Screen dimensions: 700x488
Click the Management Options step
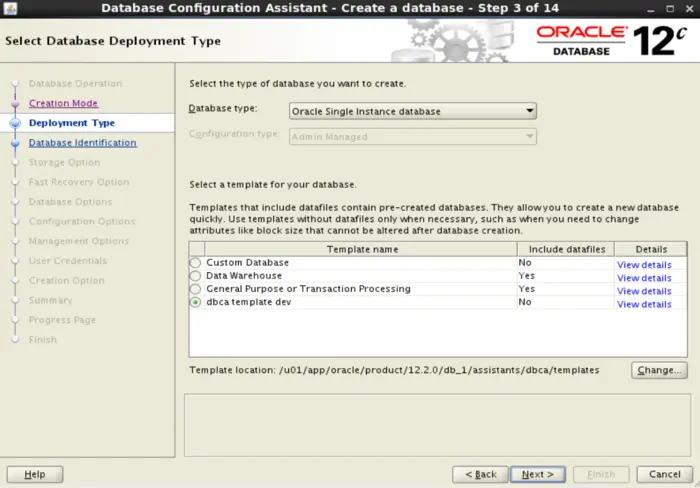(79, 241)
